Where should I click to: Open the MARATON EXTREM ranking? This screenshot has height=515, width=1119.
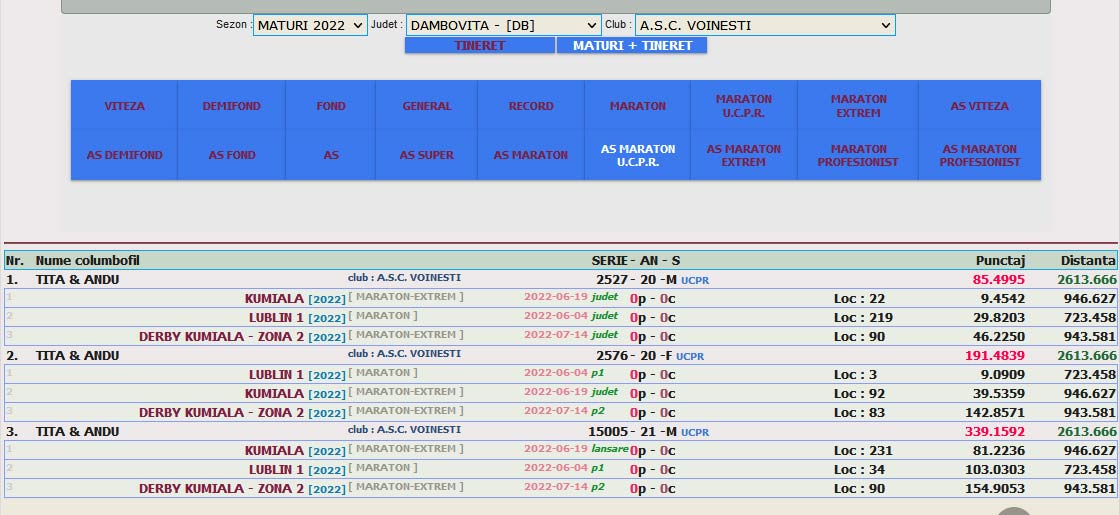pos(858,106)
